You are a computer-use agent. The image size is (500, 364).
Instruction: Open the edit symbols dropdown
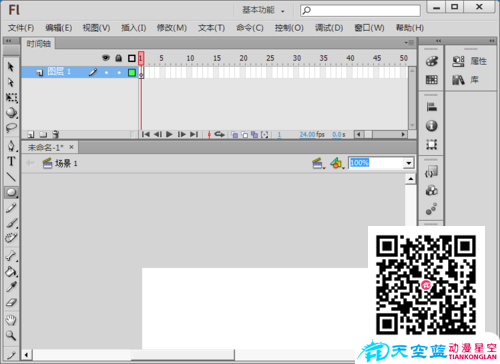[x=336, y=163]
